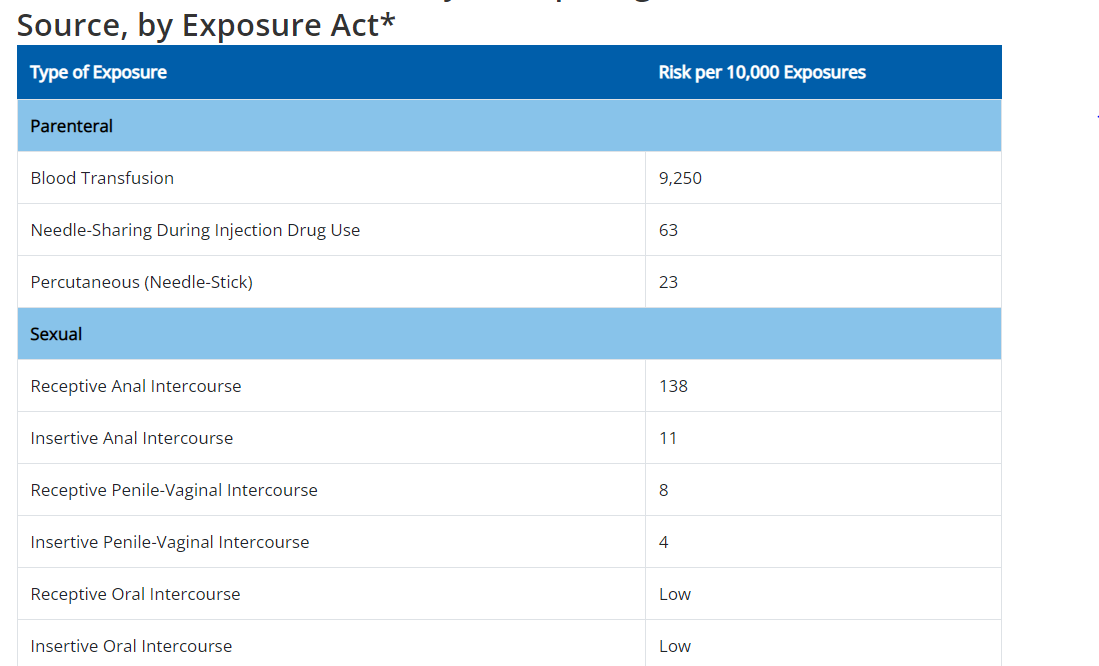Select 'Low' in Receptive Oral Intercourse row

click(674, 594)
